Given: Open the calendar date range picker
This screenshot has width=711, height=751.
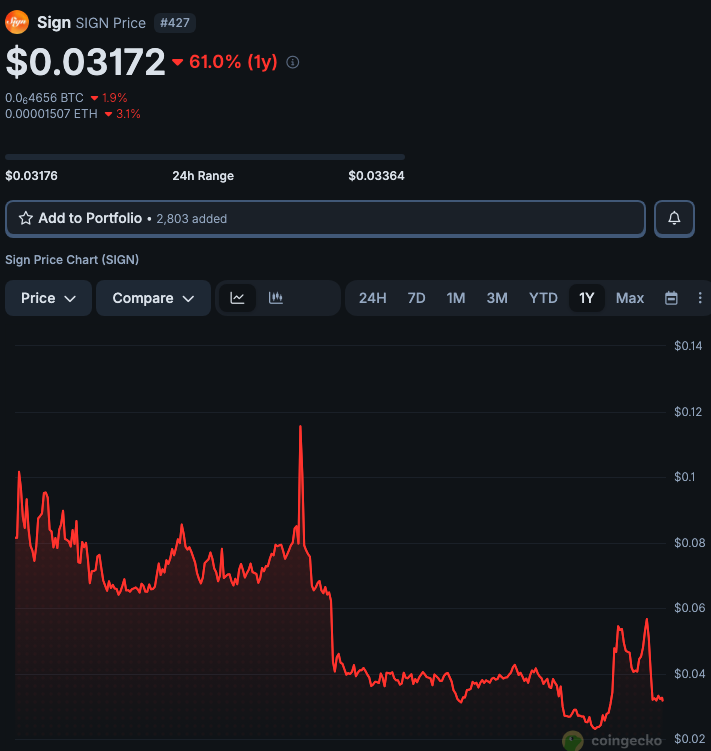Looking at the screenshot, I should (x=671, y=298).
